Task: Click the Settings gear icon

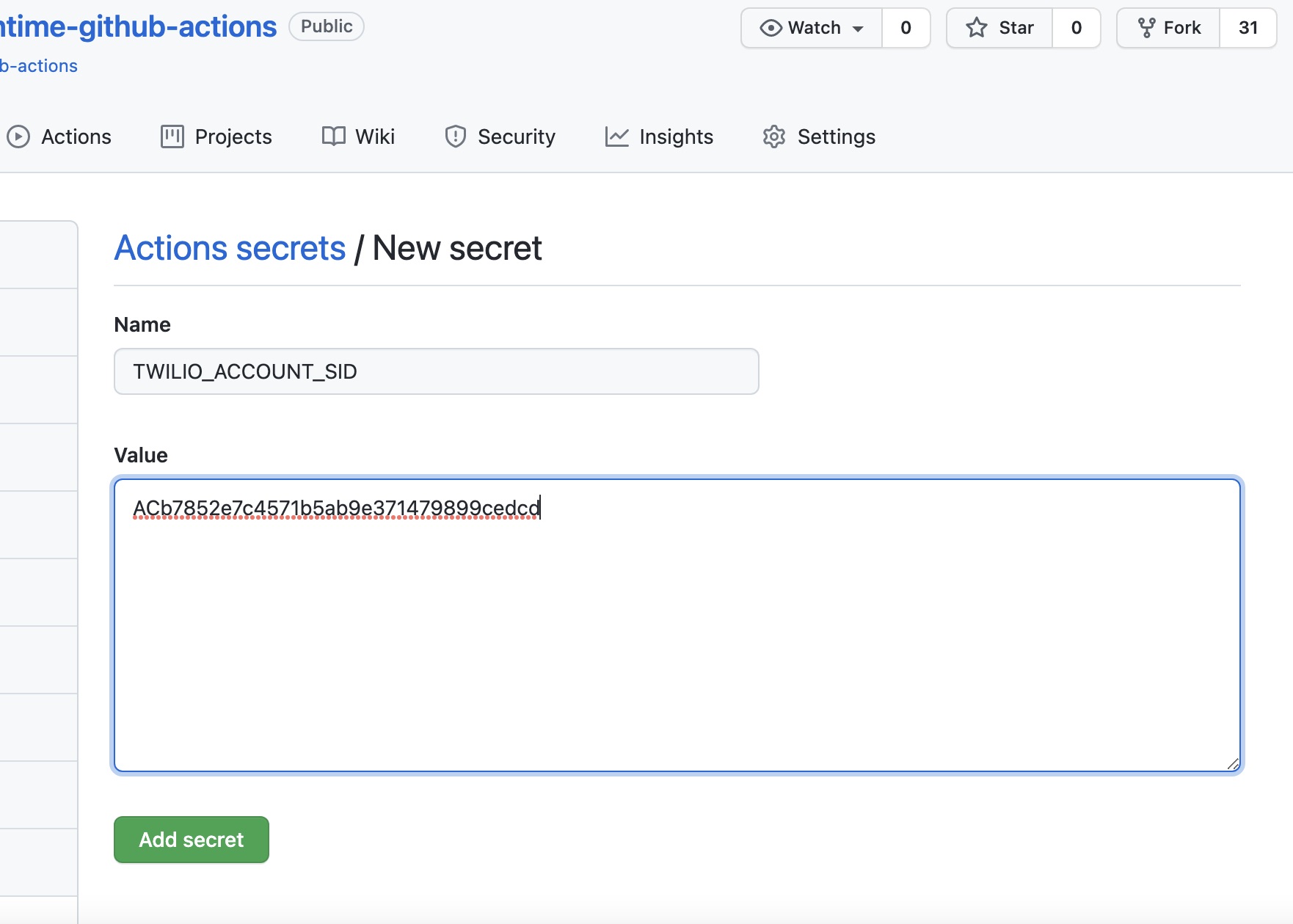Action: pyautogui.click(x=774, y=137)
